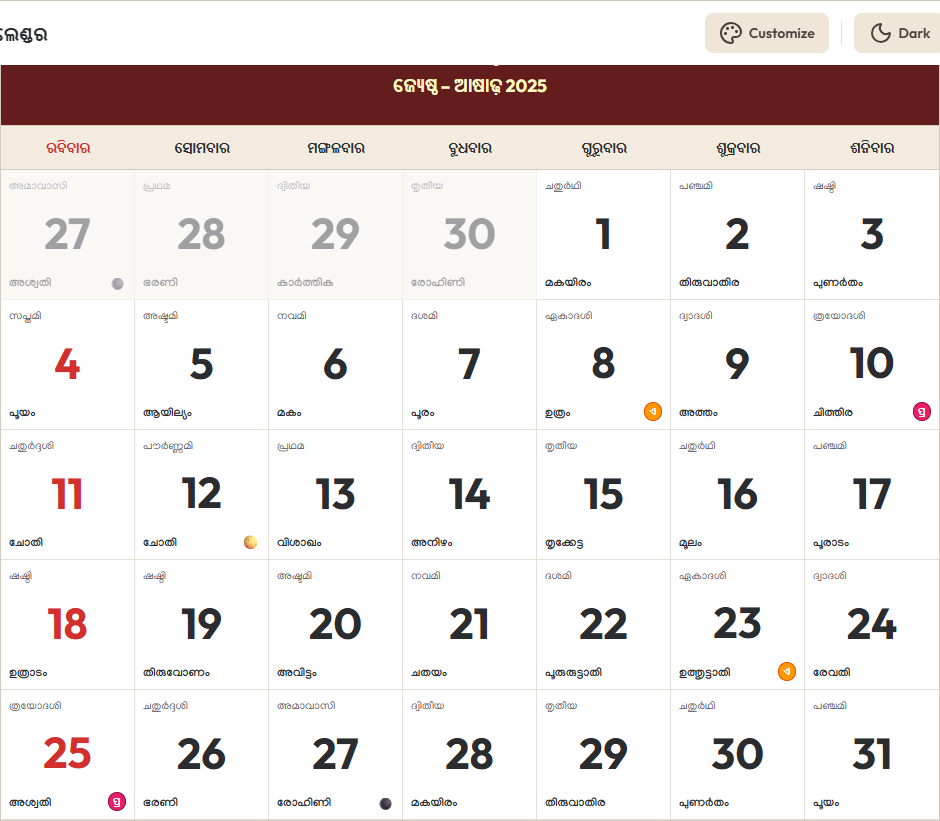Click the month title ଜ୍ୟେଷ୍ଠ – ଆଷାଢ଼ 2025
Screen dimensions: 940x821
[x=470, y=86]
